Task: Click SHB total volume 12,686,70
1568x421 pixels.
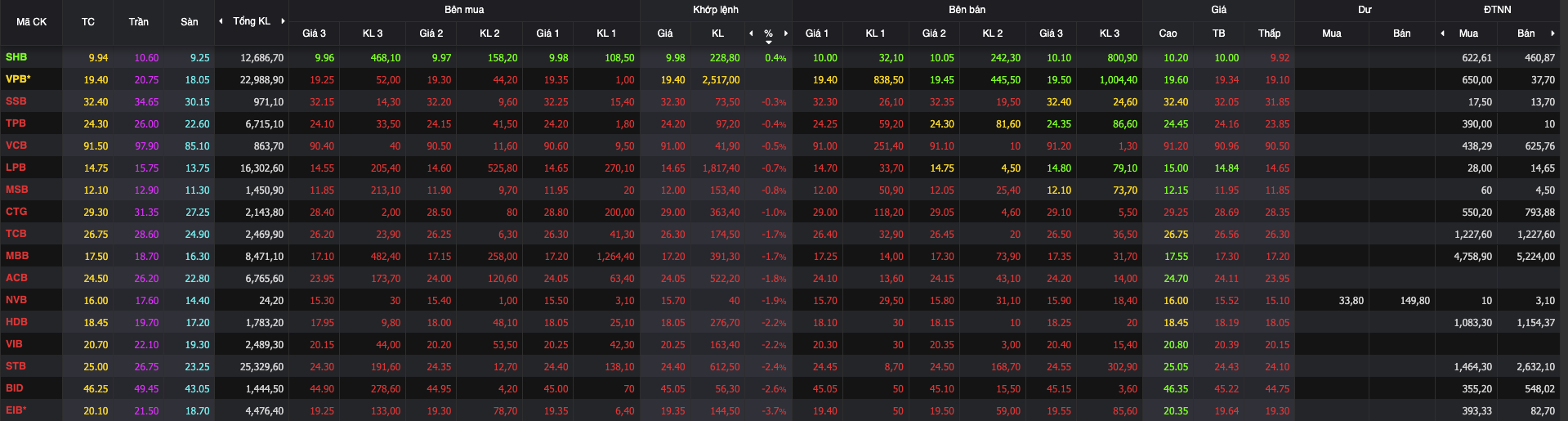Action: [262, 58]
